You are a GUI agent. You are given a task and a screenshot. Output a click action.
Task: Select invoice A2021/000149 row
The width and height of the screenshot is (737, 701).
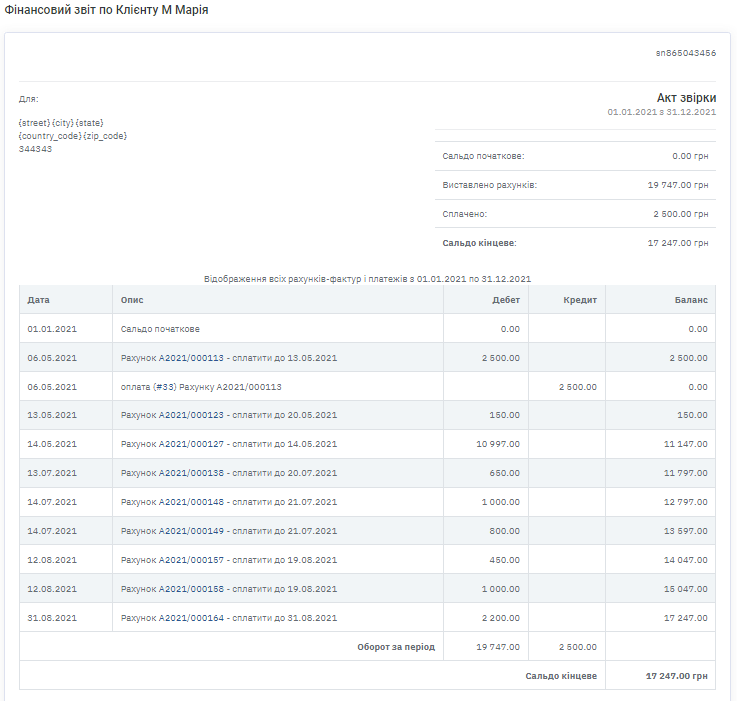[228, 531]
